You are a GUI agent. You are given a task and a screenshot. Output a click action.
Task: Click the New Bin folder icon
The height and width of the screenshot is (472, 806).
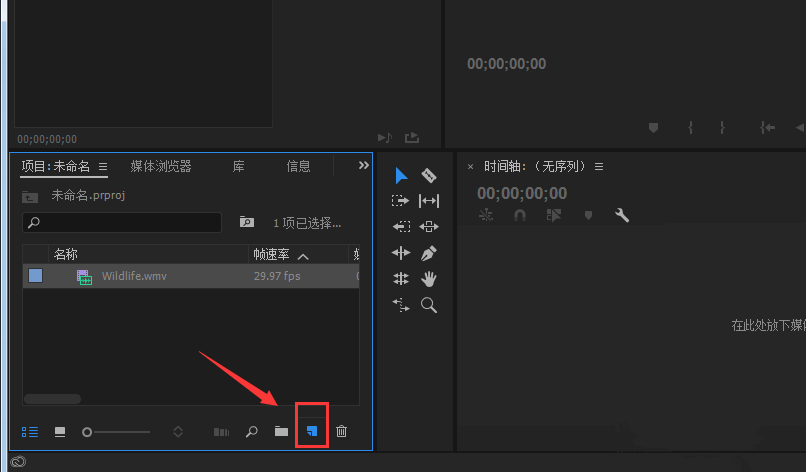(x=281, y=431)
